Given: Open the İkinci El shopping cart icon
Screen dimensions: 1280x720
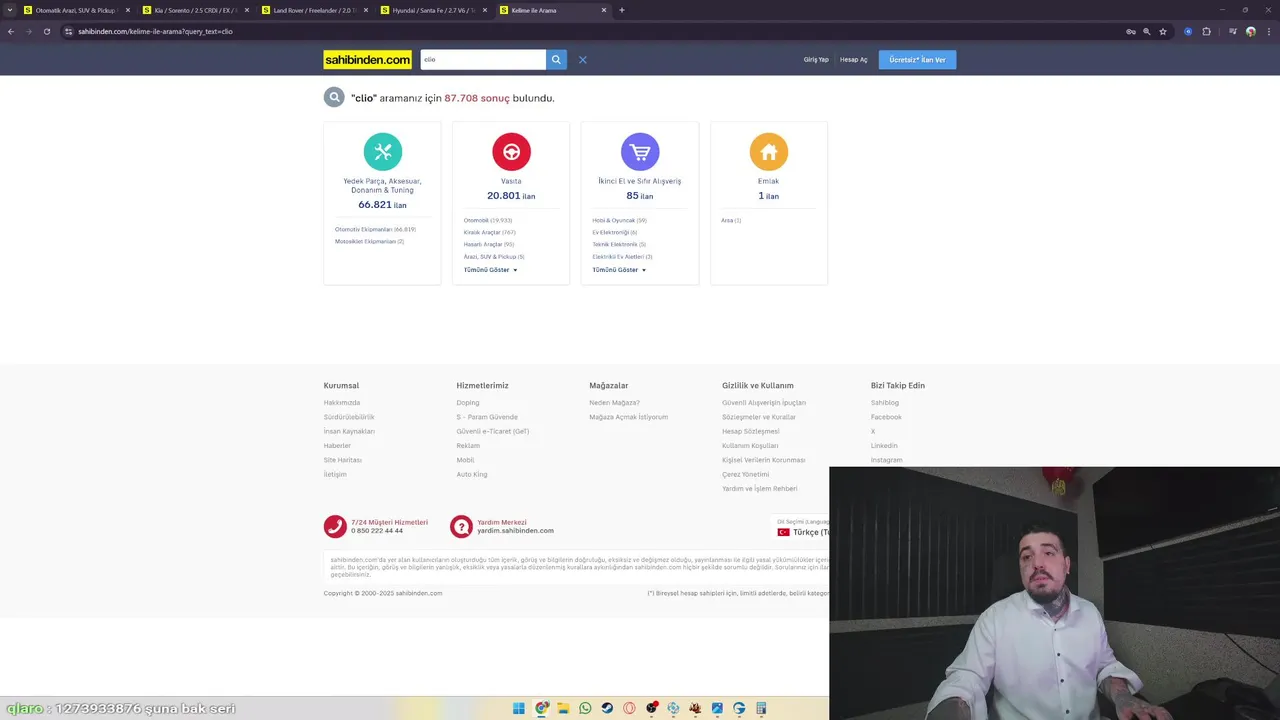Looking at the screenshot, I should (x=640, y=152).
